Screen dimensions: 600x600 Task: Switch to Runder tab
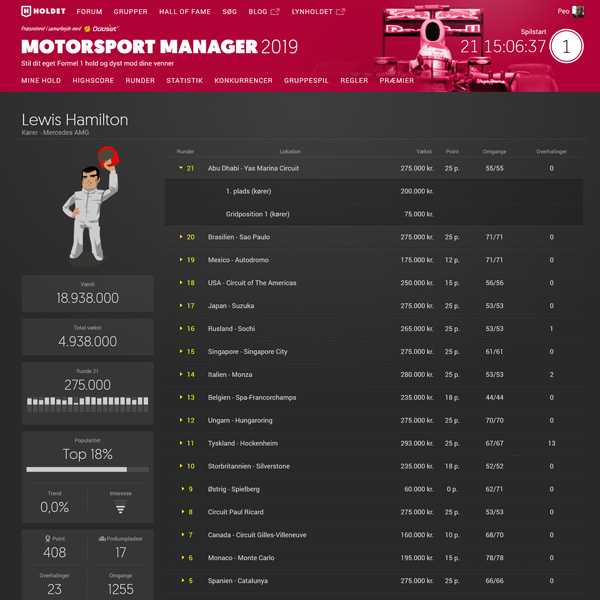point(140,81)
